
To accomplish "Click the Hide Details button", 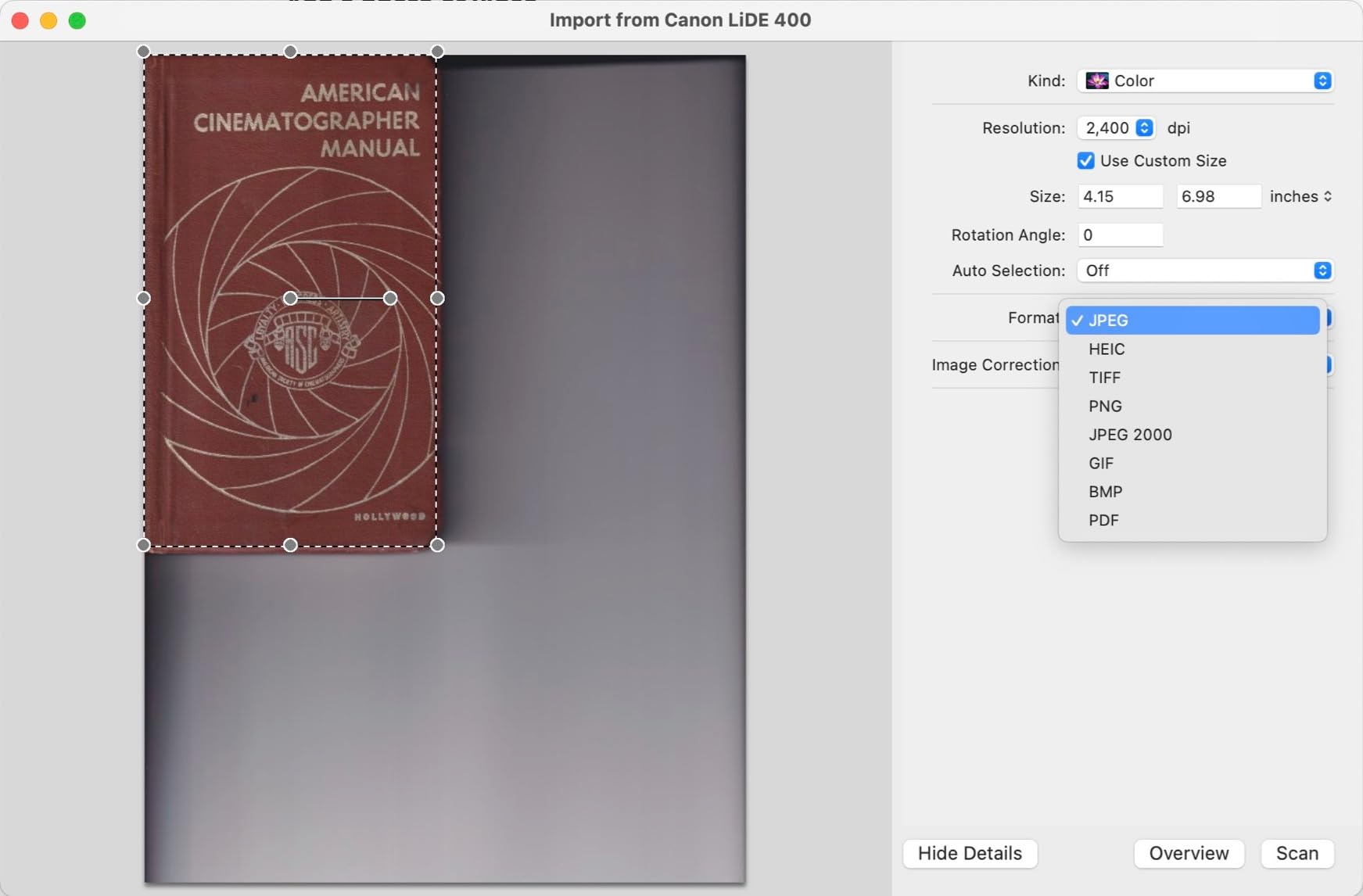I will click(970, 853).
